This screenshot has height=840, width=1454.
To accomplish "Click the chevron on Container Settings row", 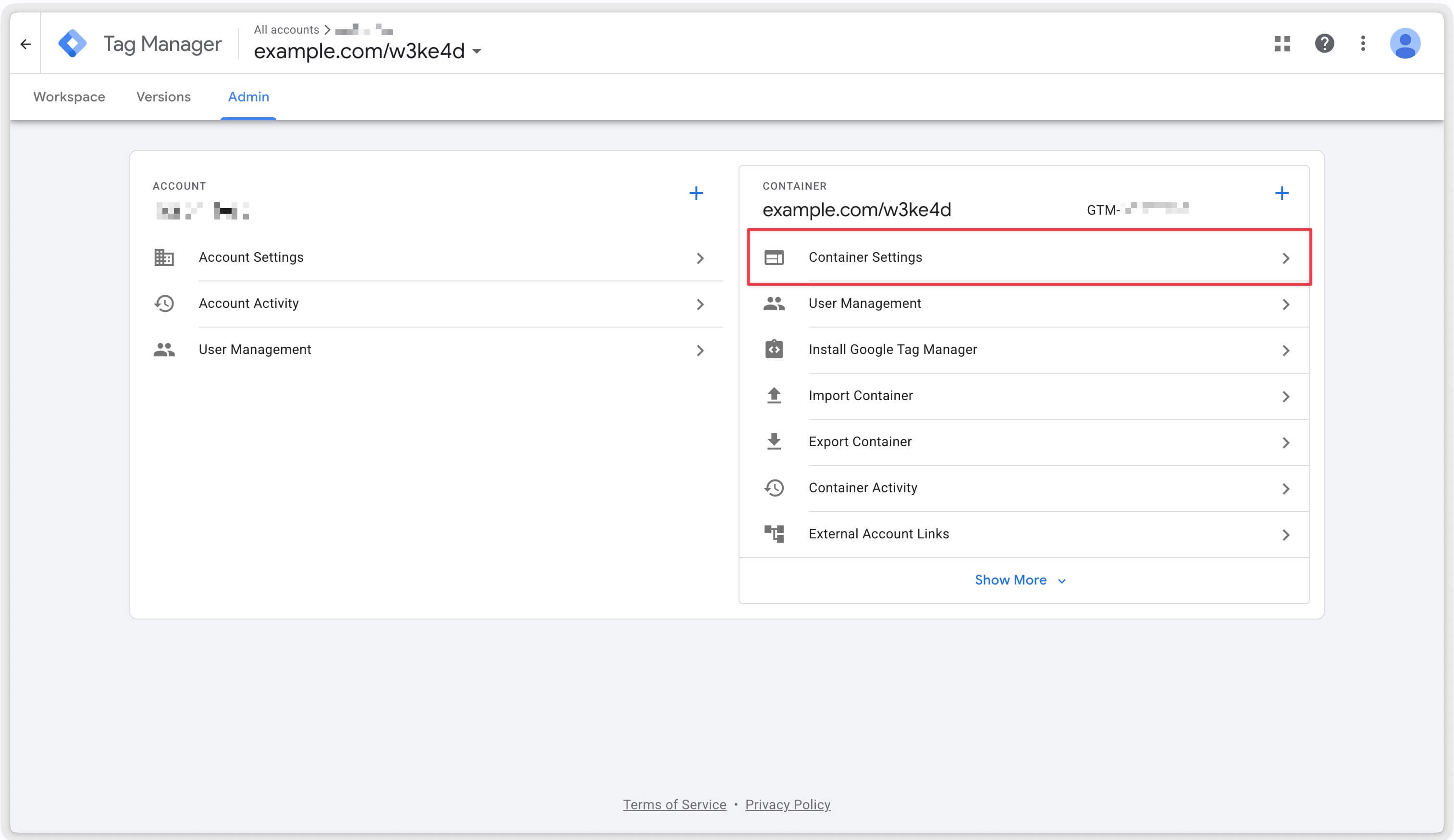I will pos(1285,258).
